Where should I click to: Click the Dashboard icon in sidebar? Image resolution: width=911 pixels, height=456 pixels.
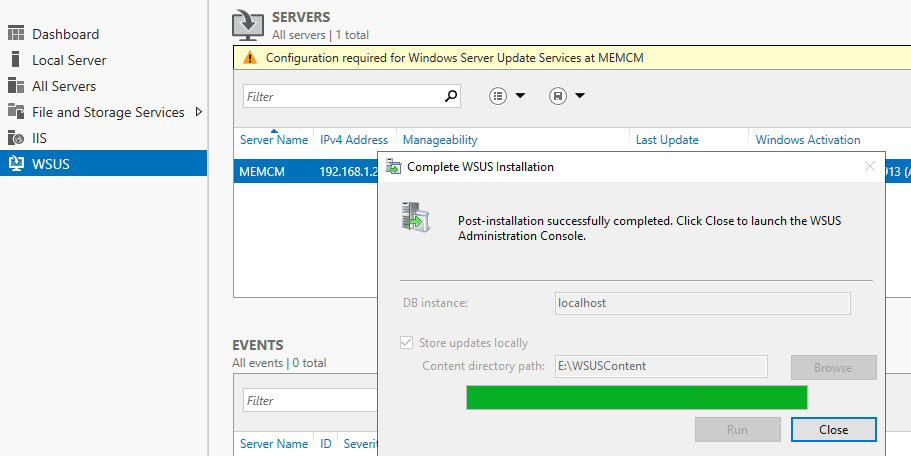(16, 34)
